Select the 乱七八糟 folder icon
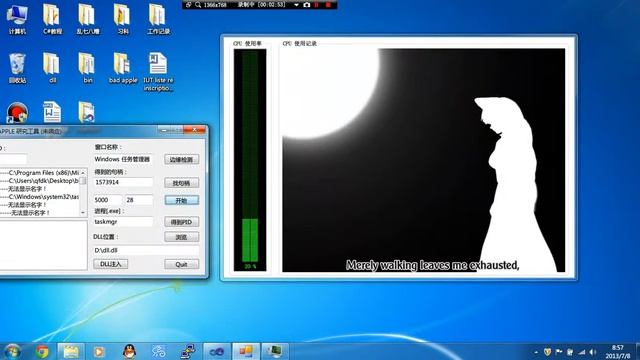 (87, 19)
